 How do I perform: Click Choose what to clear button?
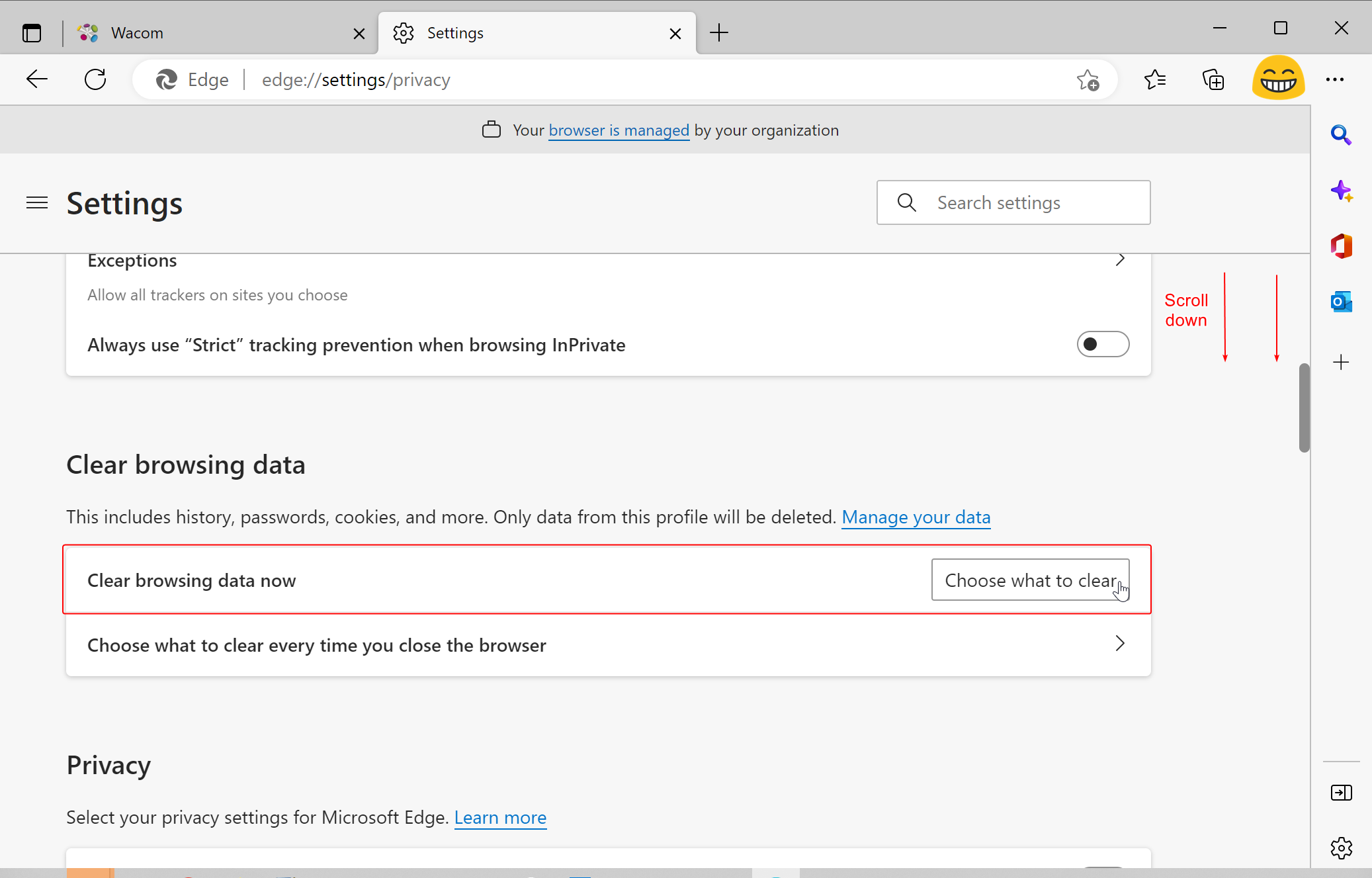pos(1030,580)
